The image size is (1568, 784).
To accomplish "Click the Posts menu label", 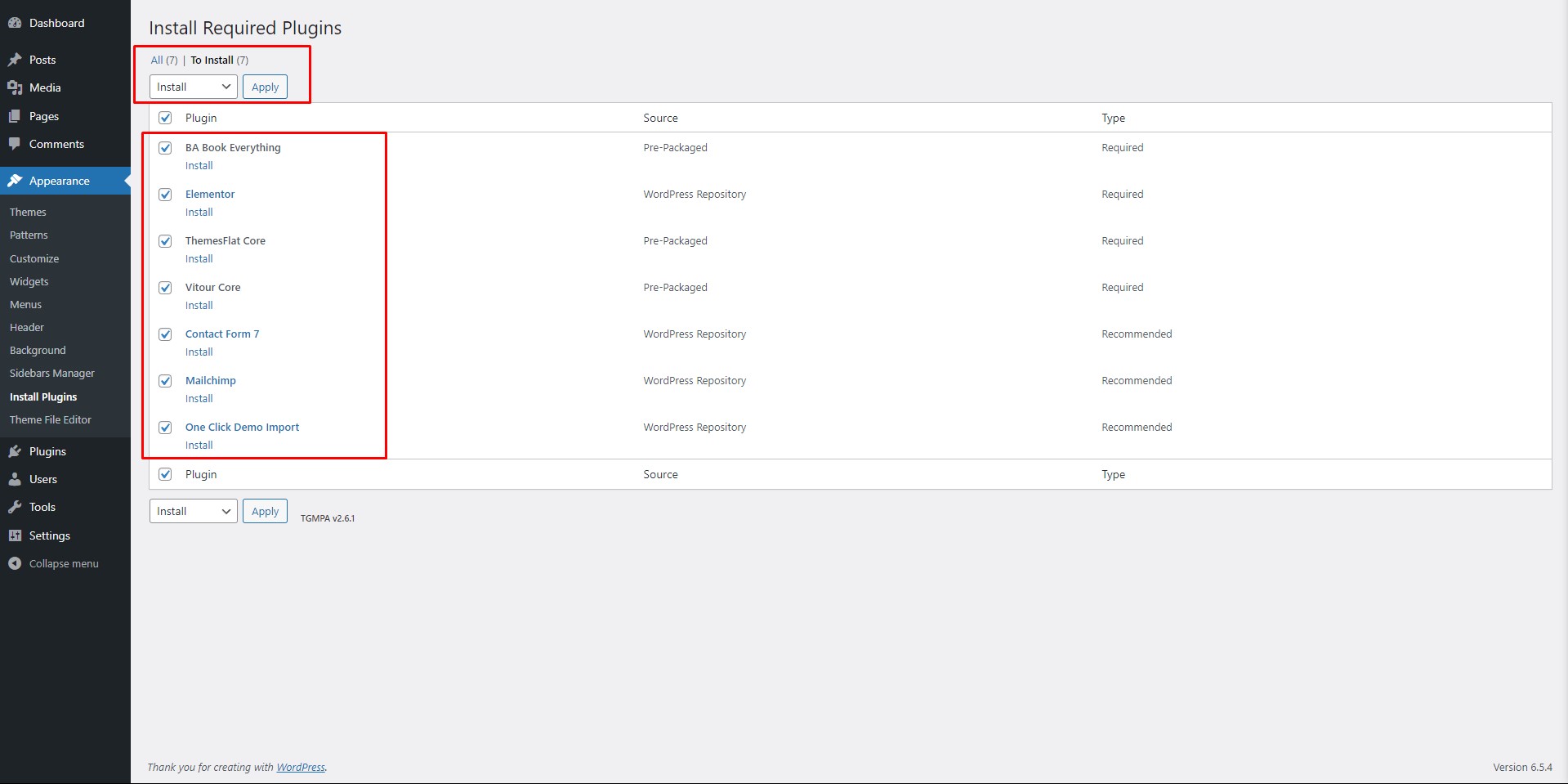I will coord(42,60).
